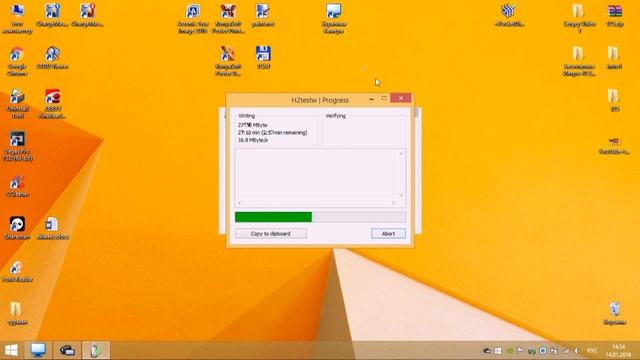Select the WinRAR archive icon on desktop
This screenshot has height=360, width=640.
click(x=615, y=15)
